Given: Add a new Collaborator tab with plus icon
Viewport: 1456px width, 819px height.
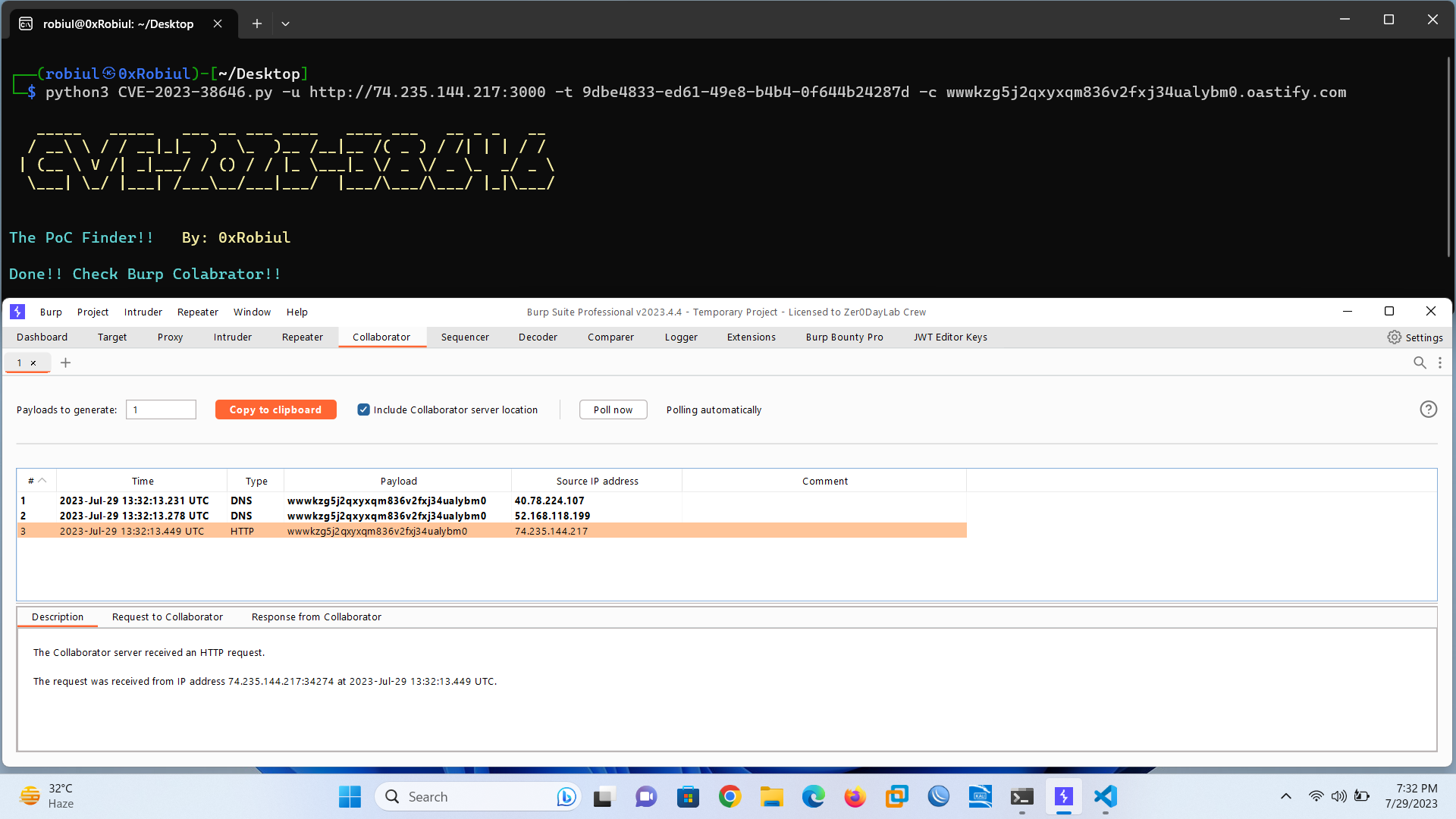Looking at the screenshot, I should pos(66,362).
